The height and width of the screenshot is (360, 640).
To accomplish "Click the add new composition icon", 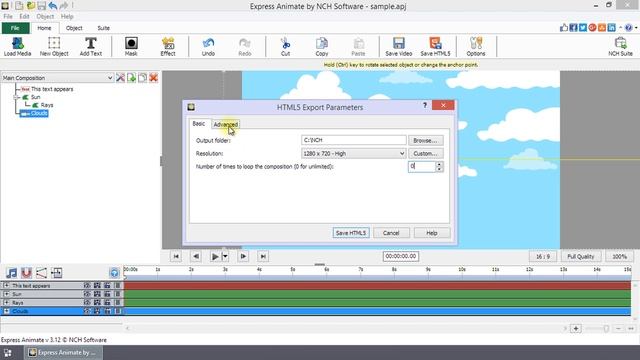I will pyautogui.click(x=131, y=78).
